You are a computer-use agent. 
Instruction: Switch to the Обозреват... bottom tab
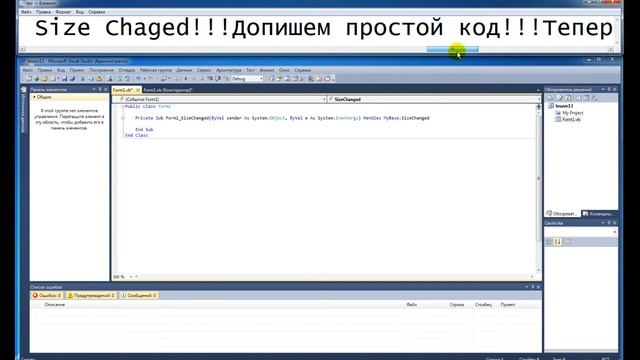coord(562,213)
